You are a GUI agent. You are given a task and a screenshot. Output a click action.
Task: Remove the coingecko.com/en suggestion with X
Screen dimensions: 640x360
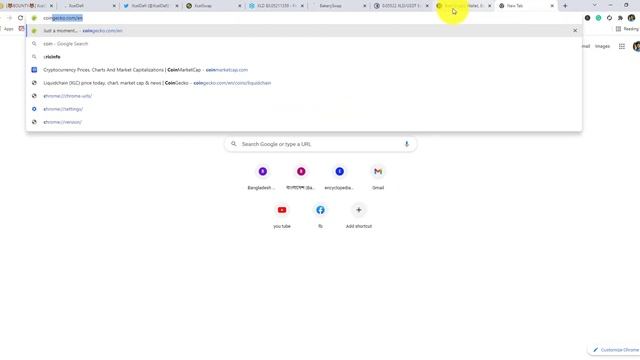click(575, 31)
